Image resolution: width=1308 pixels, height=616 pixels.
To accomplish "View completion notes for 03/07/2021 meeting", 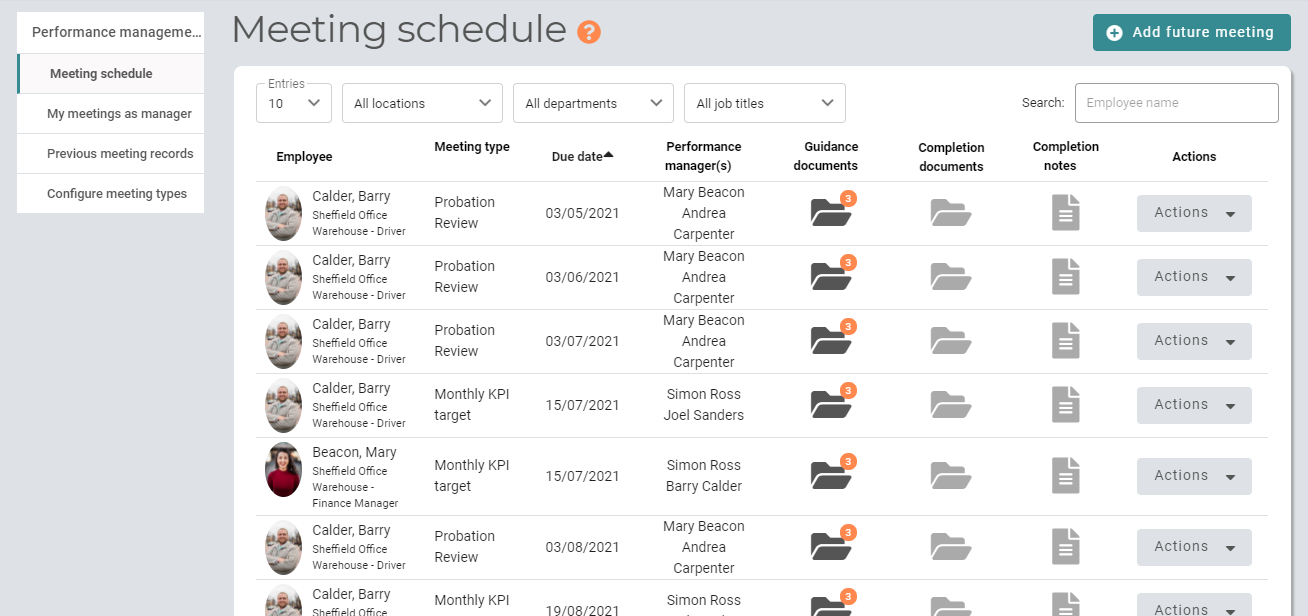I will 1066,341.
